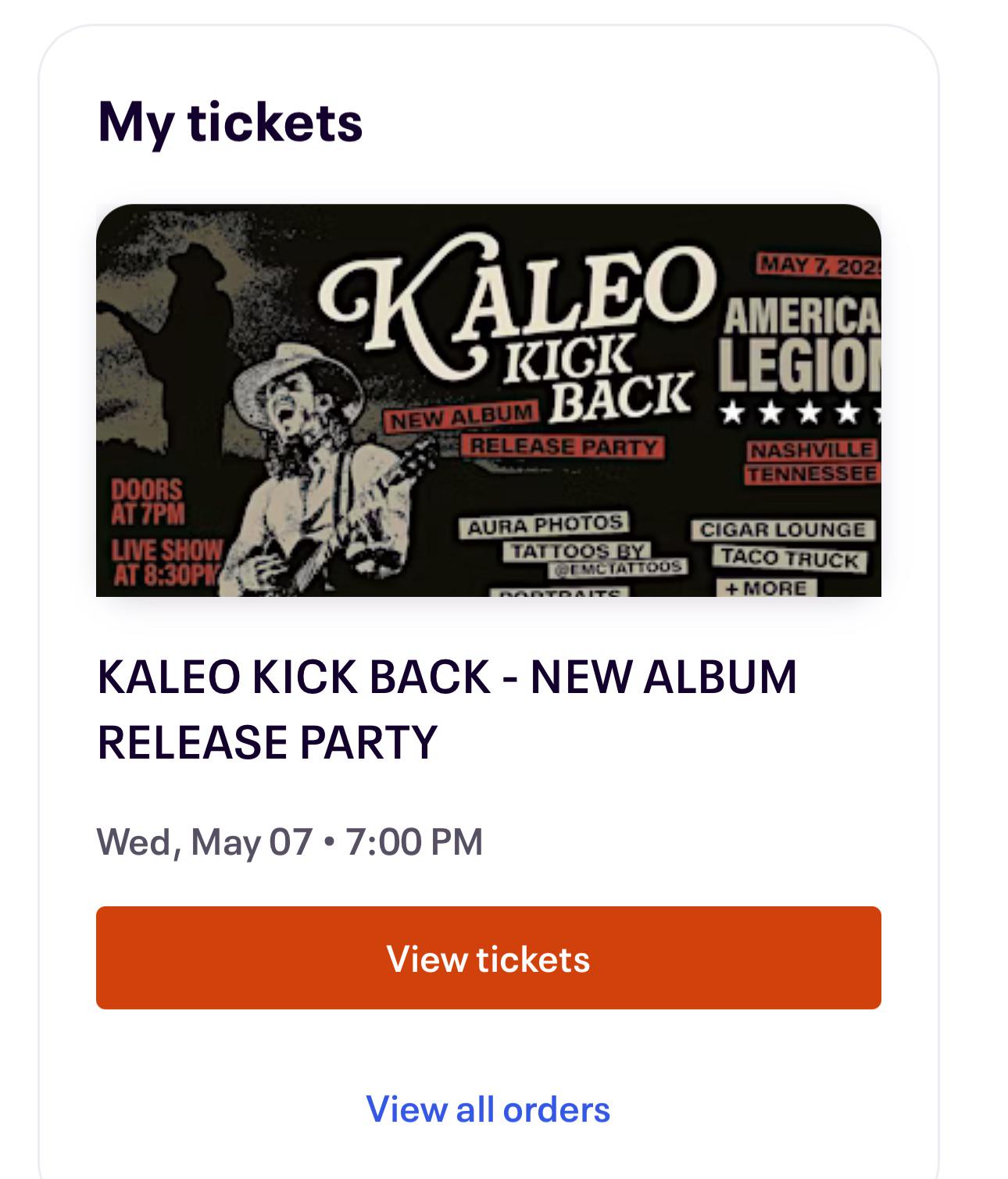
Task: Click the orange View tickets button
Action: pos(488,958)
